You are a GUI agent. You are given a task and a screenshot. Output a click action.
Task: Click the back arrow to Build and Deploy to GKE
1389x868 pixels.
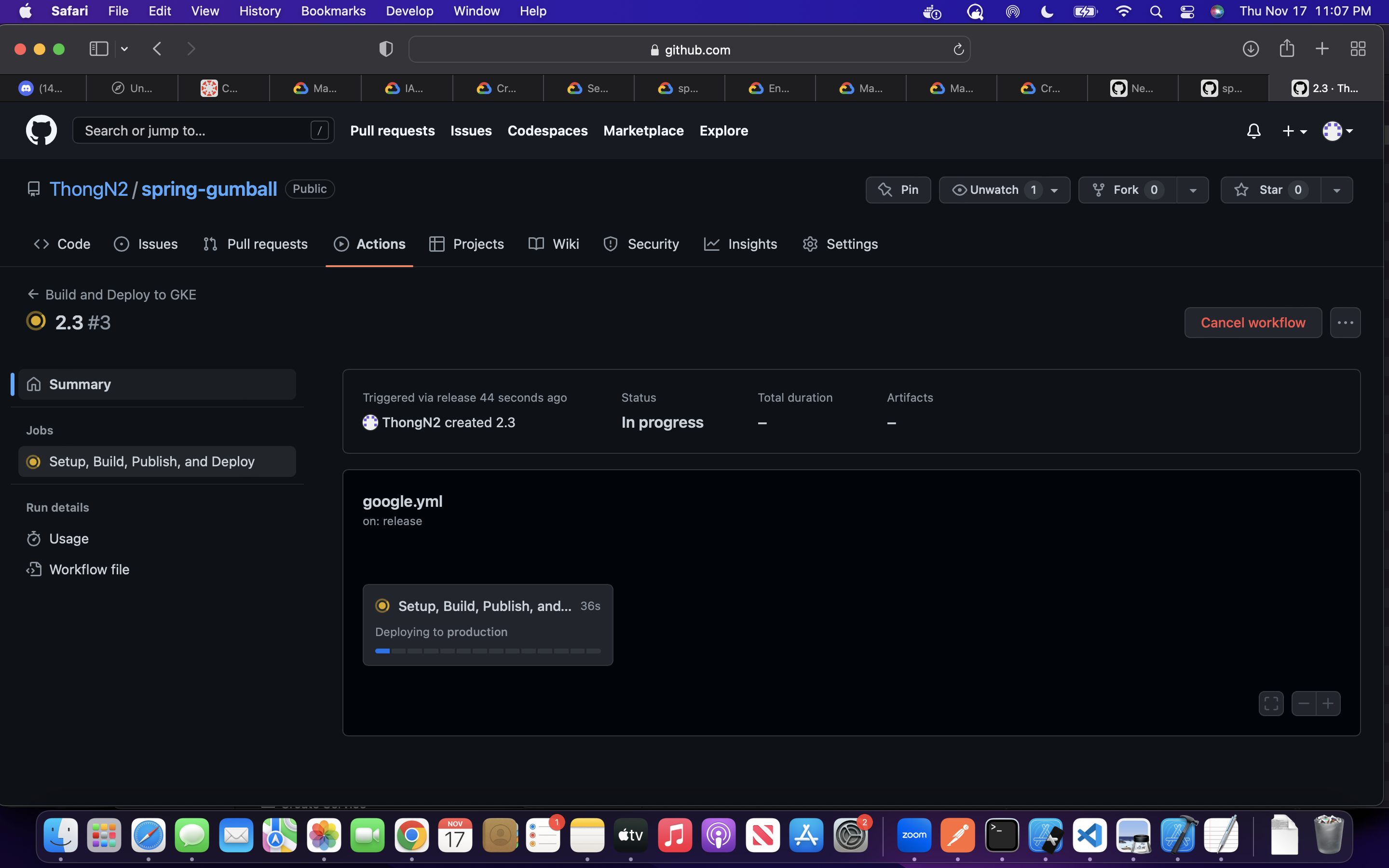[x=33, y=295]
